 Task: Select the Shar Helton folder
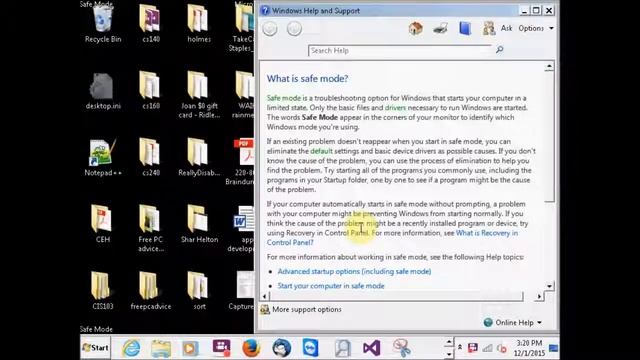pos(199,224)
